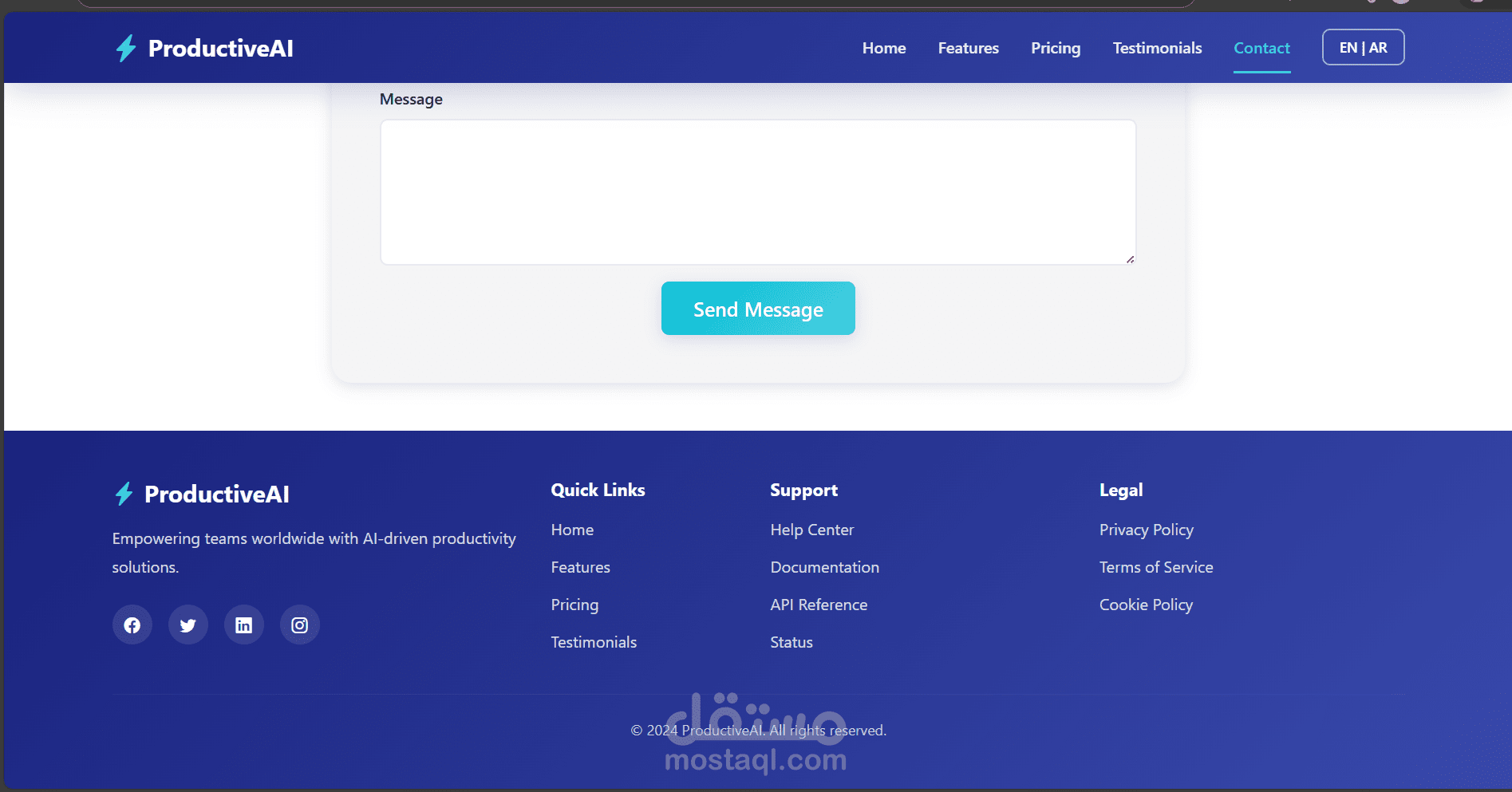Open the LinkedIn social icon
The width and height of the screenshot is (1512, 792).
tap(244, 625)
